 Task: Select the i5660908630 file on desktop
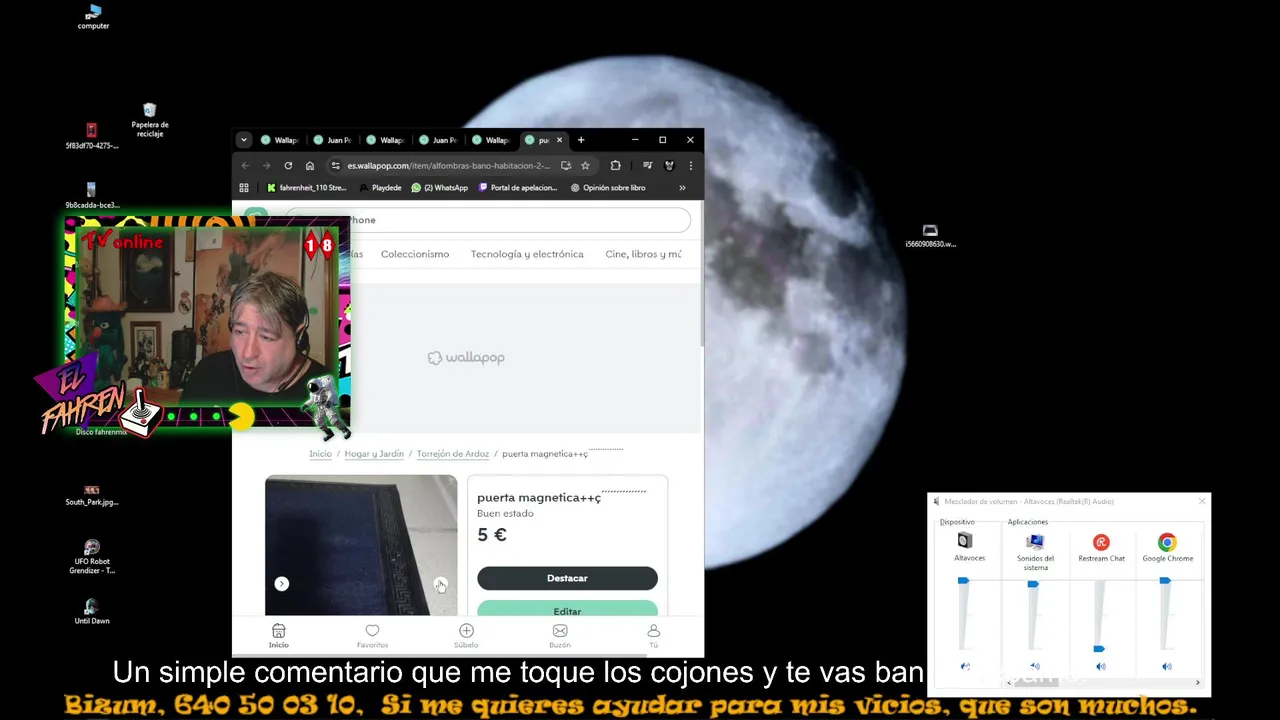tap(930, 236)
